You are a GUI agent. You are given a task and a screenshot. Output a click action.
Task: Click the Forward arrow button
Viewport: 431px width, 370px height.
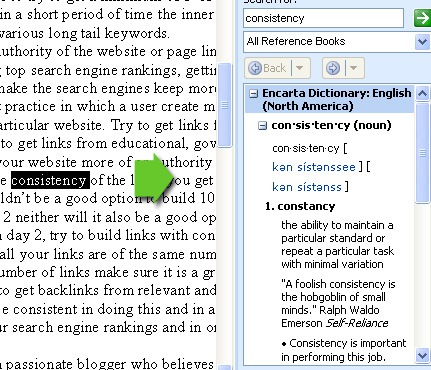333,68
